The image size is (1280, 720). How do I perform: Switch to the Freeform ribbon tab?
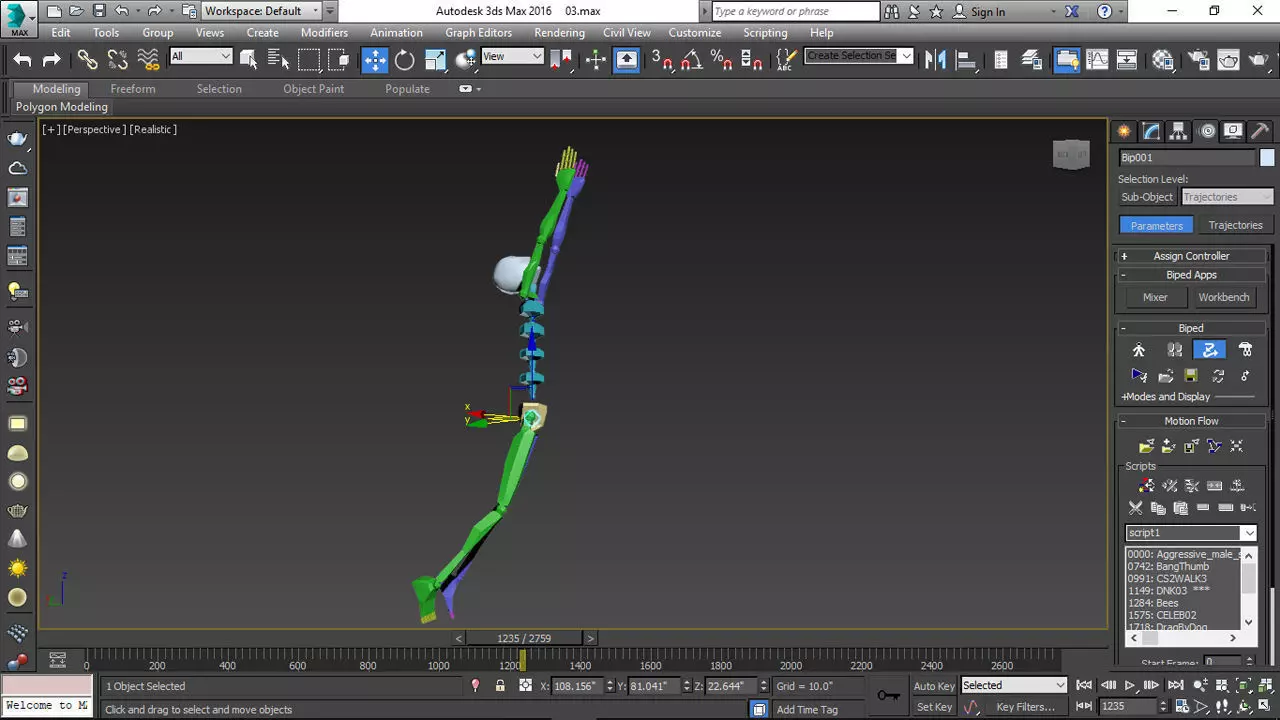point(133,89)
